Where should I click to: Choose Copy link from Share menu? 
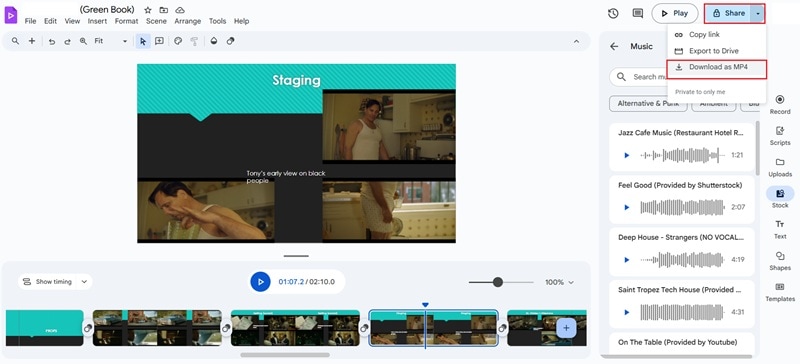(x=716, y=35)
